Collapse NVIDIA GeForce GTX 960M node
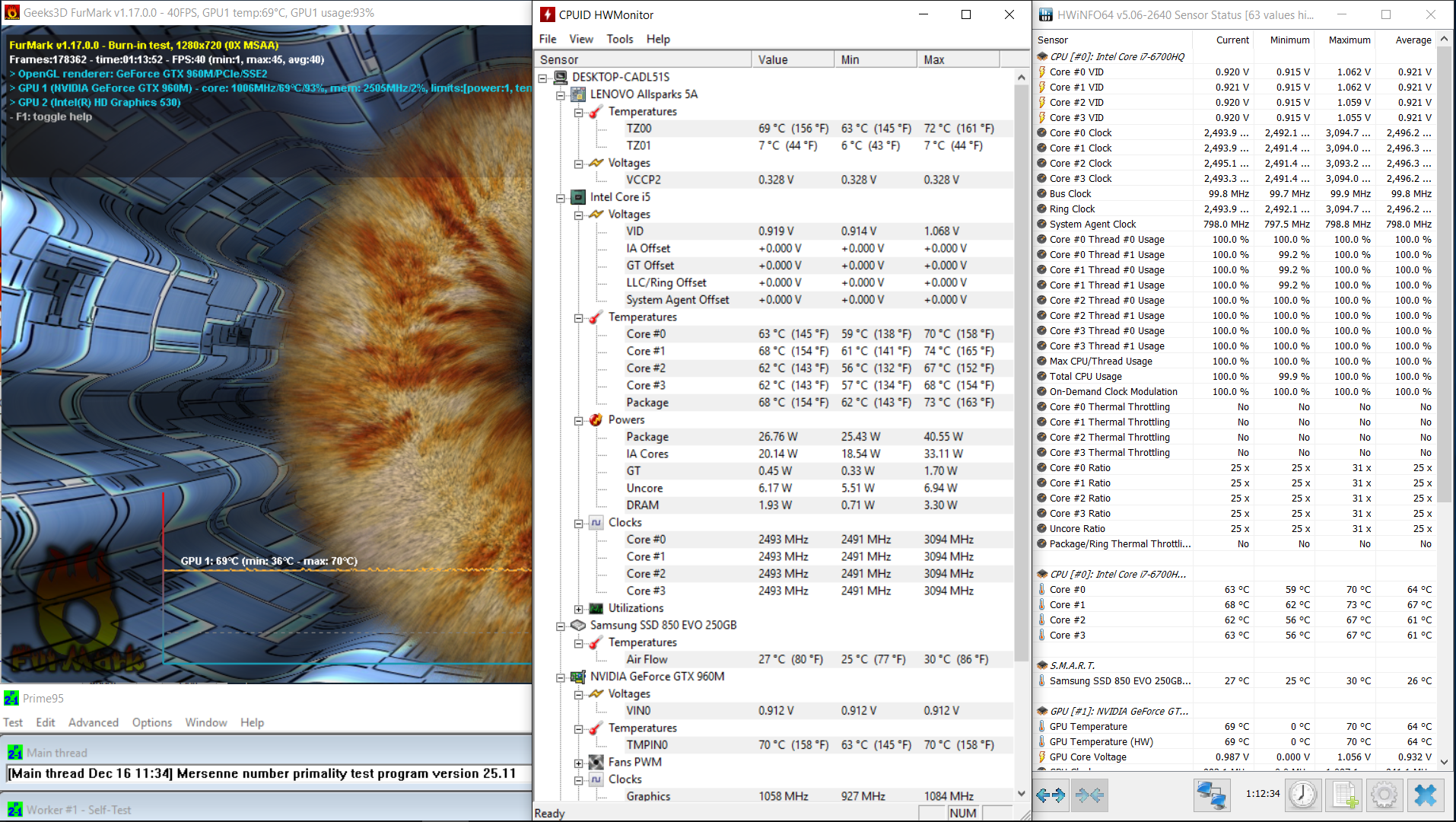1456x822 pixels. coord(561,677)
